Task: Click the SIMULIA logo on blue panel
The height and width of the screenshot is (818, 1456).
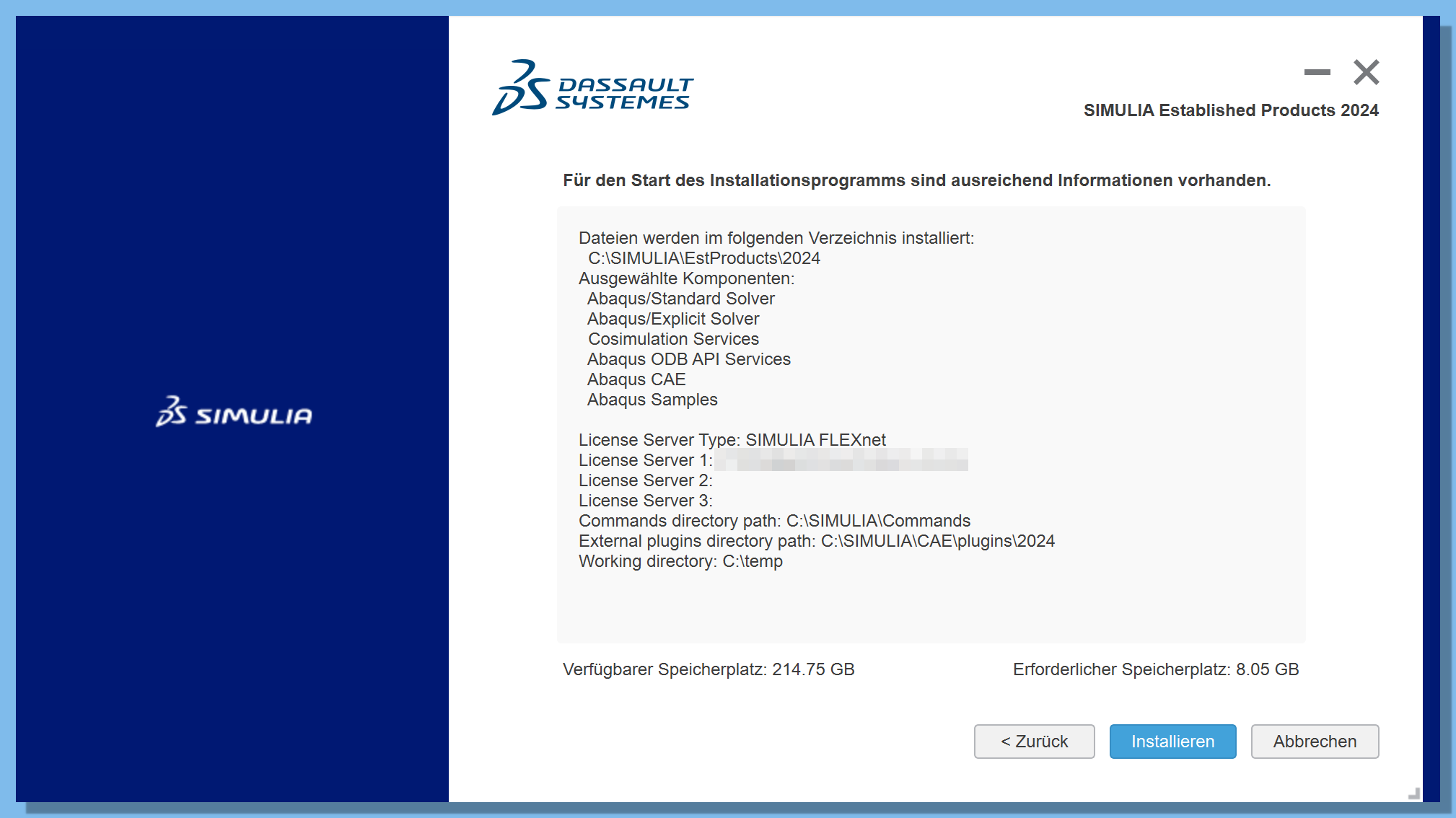Action: click(234, 412)
